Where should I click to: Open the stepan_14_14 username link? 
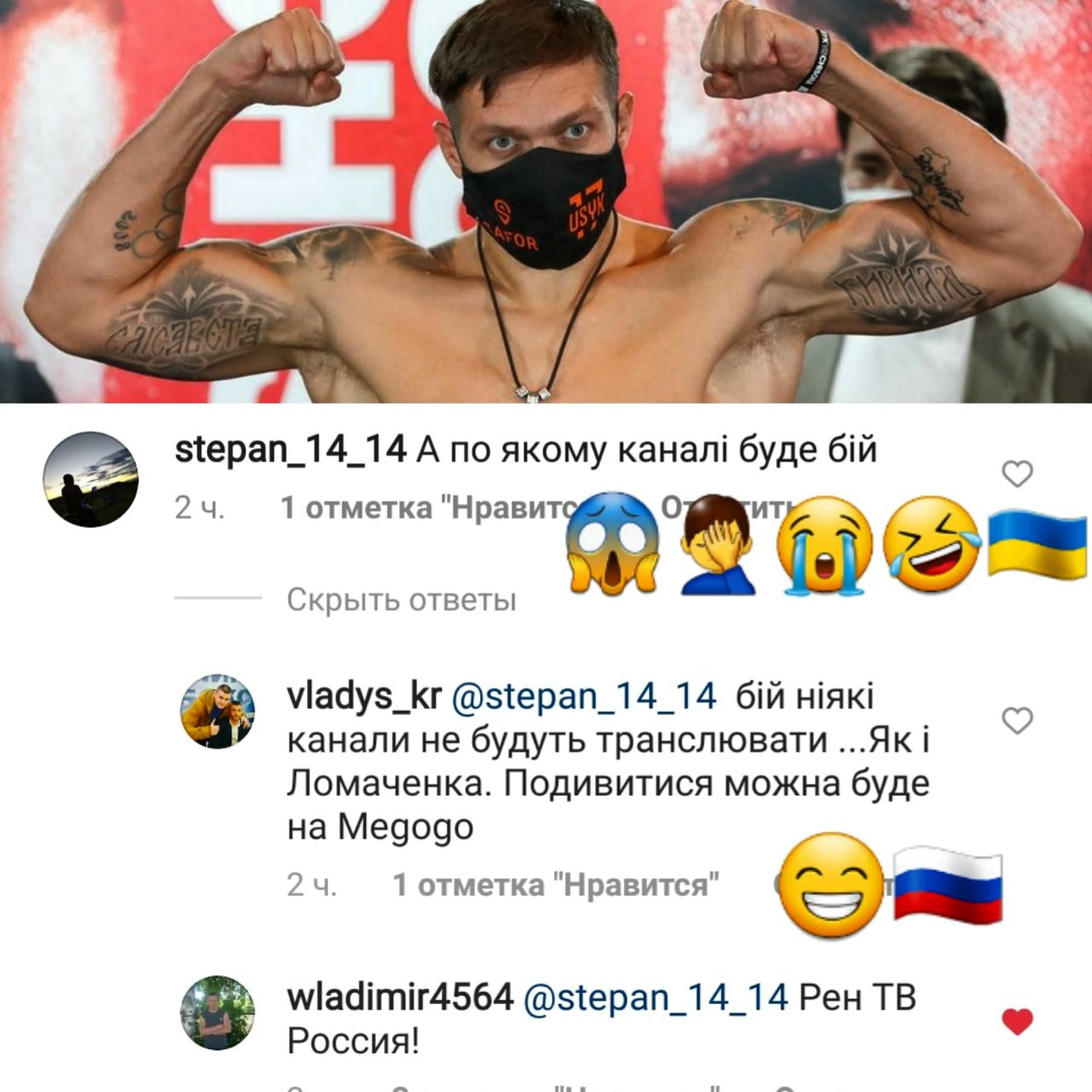[290, 450]
